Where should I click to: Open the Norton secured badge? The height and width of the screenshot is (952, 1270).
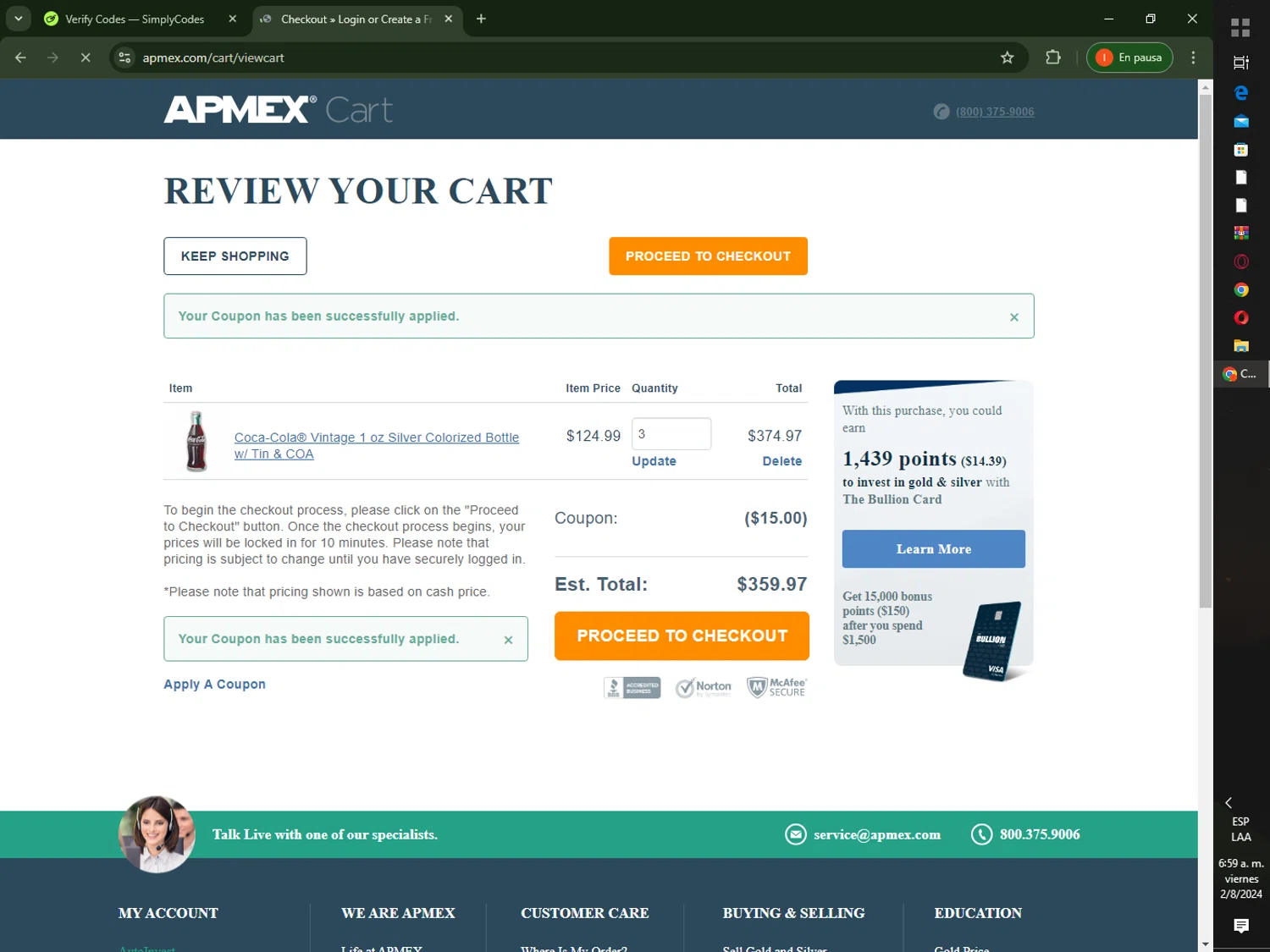tap(703, 688)
